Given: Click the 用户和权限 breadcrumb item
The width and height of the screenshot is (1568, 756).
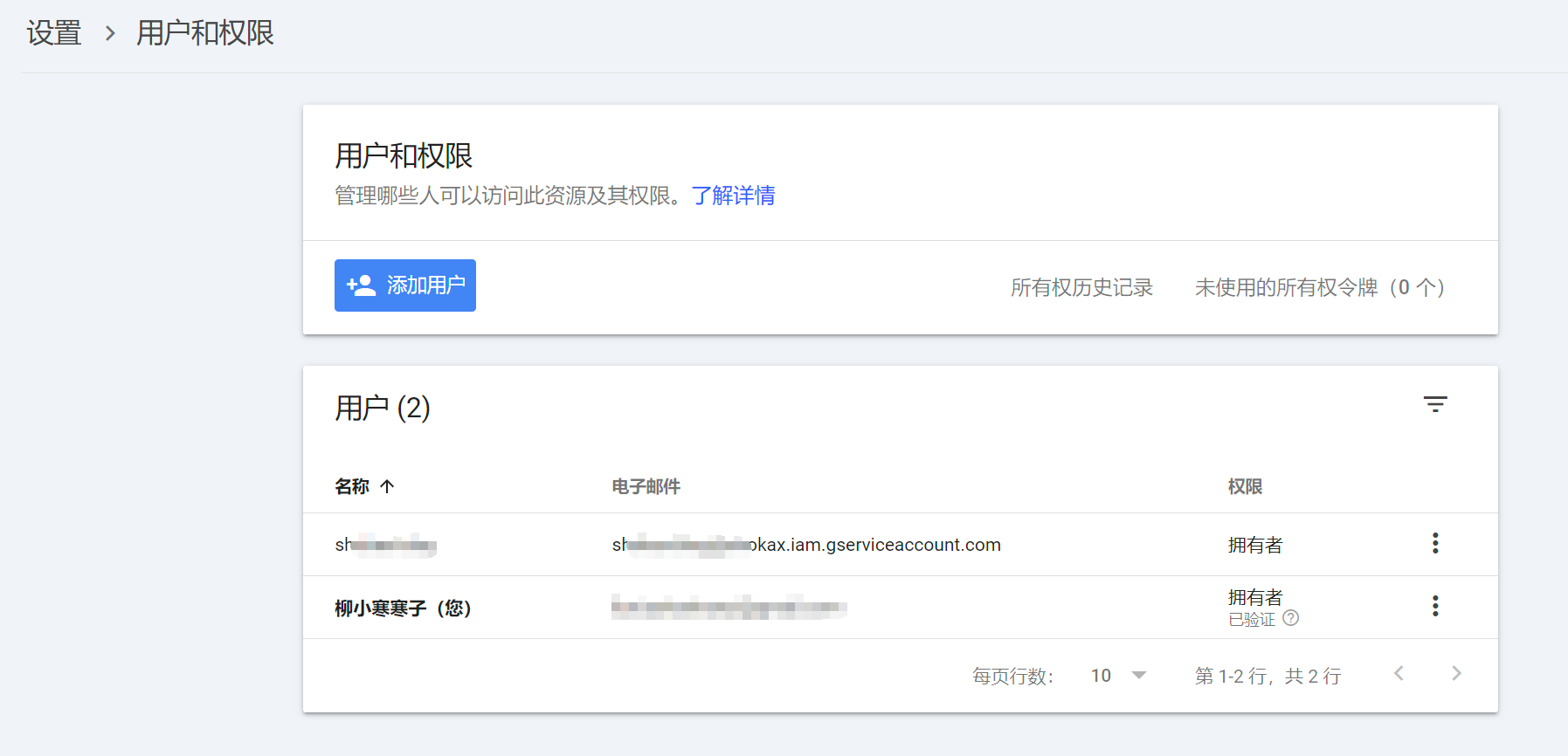Looking at the screenshot, I should click(x=205, y=33).
